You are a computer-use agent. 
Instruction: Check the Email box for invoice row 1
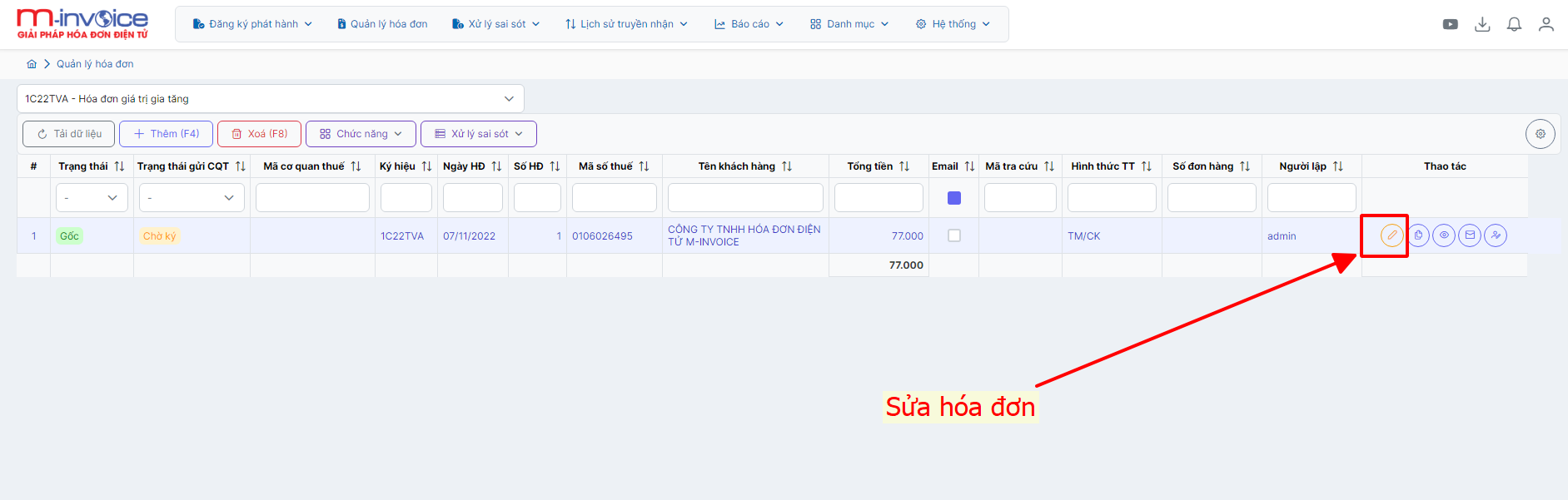click(x=954, y=235)
